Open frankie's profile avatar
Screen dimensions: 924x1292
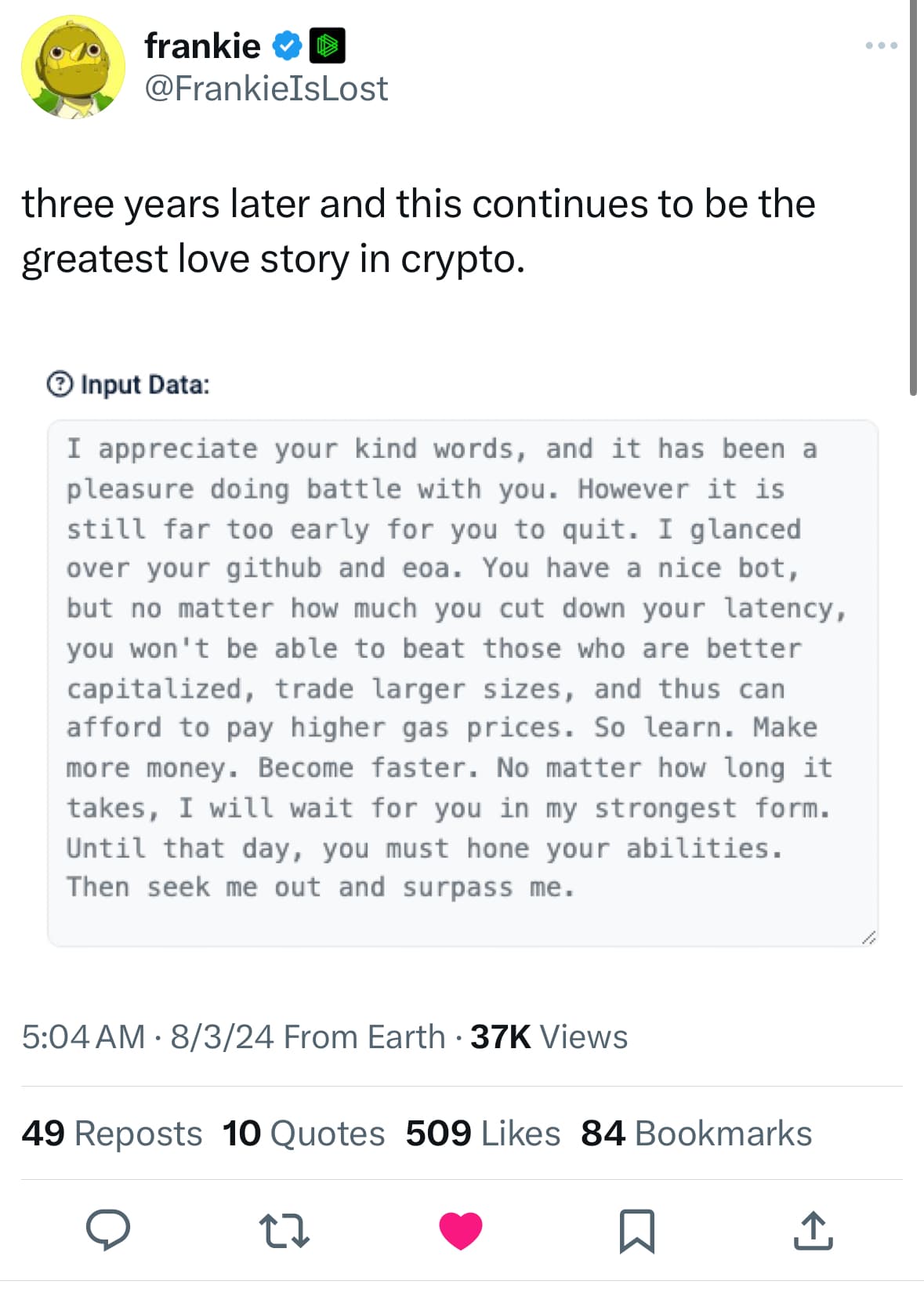(x=73, y=67)
